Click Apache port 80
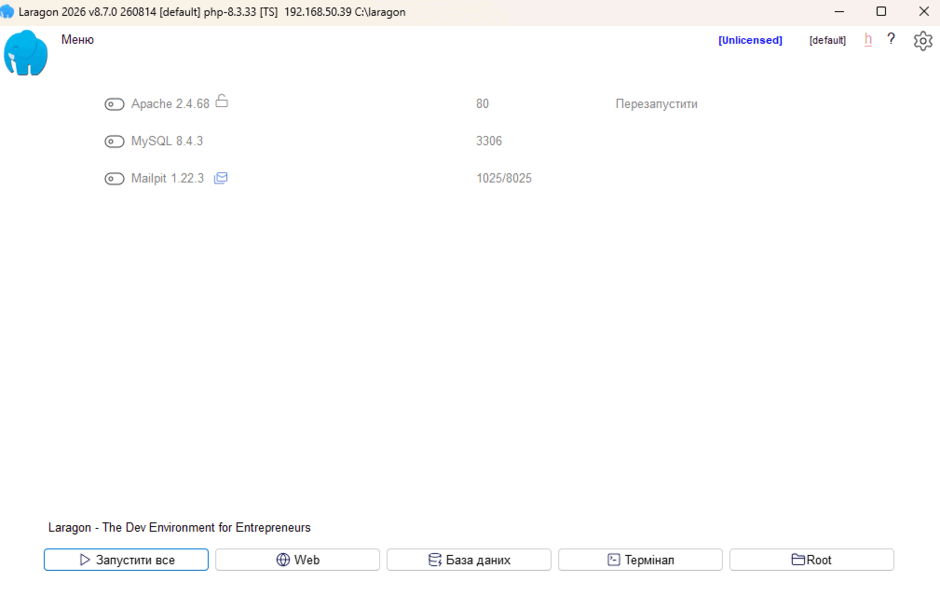Image resolution: width=940 pixels, height=595 pixels. pos(483,104)
